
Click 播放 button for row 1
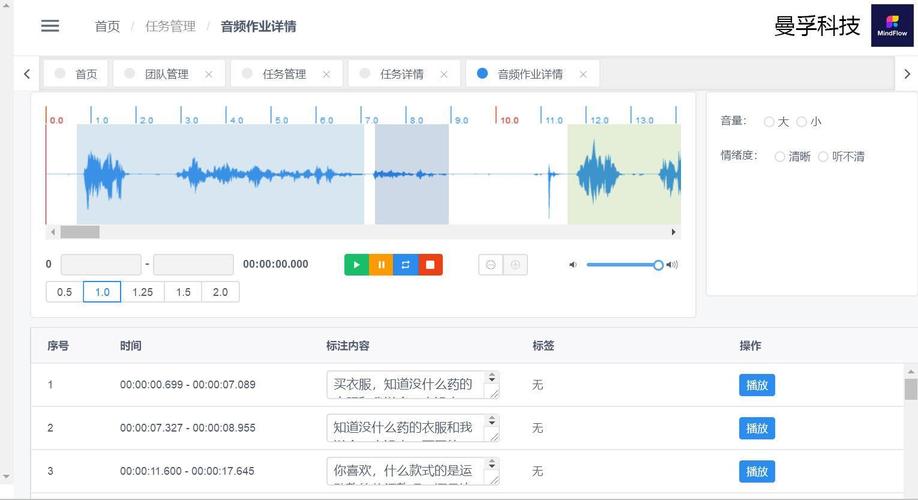[756, 385]
